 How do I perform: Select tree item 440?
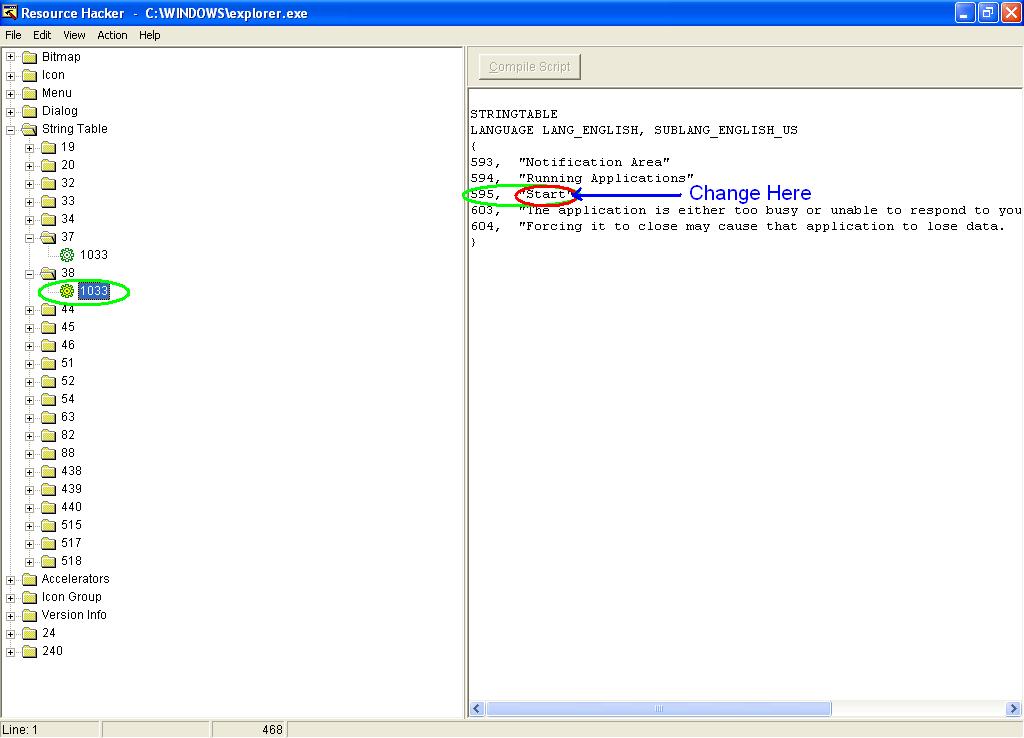click(71, 507)
